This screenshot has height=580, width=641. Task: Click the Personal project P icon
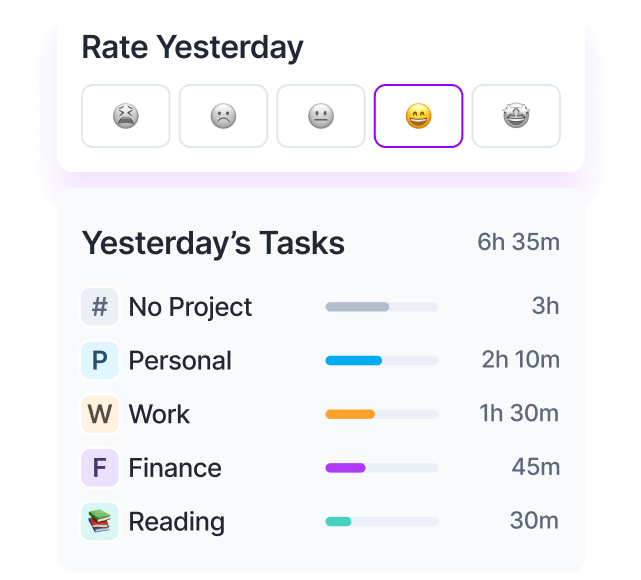click(100, 361)
